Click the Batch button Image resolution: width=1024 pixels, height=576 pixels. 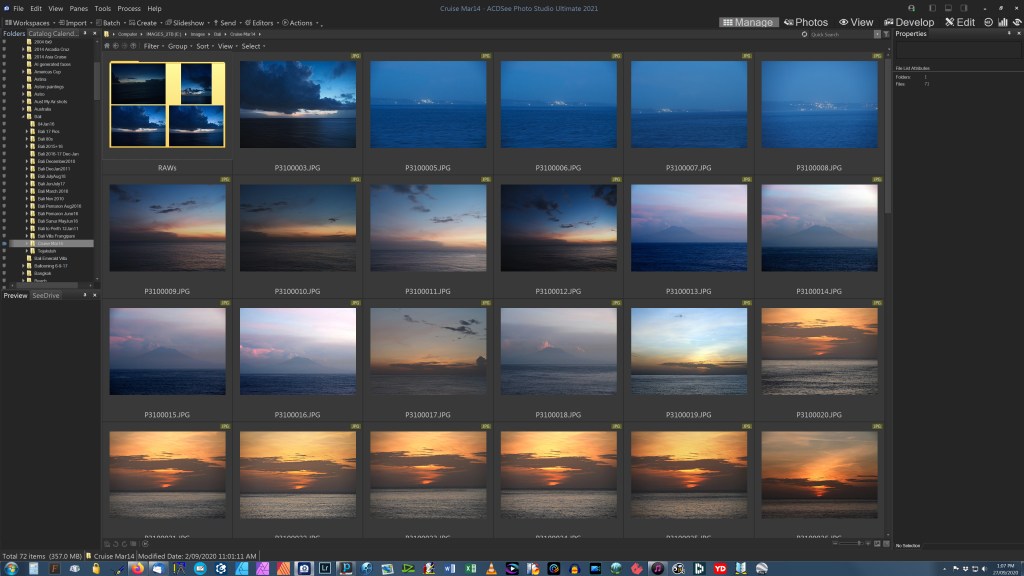111,22
